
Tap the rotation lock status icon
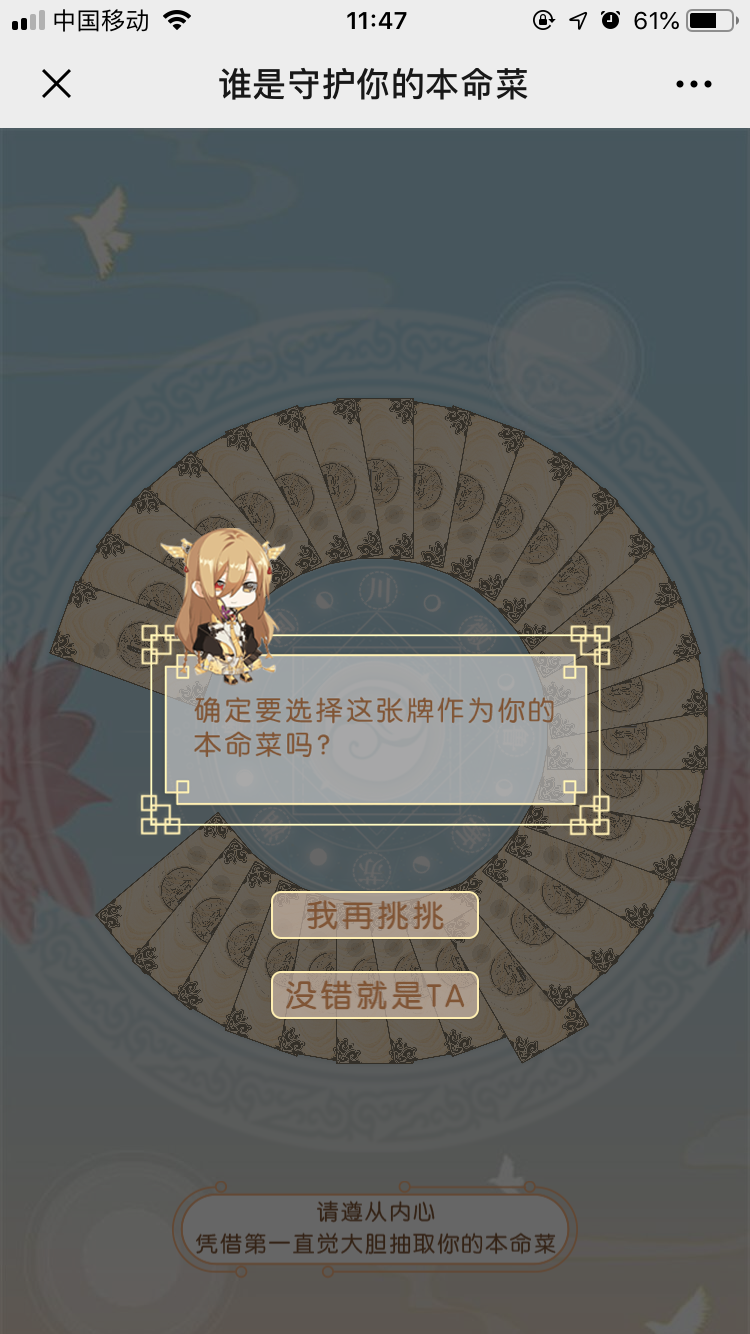pos(544,21)
